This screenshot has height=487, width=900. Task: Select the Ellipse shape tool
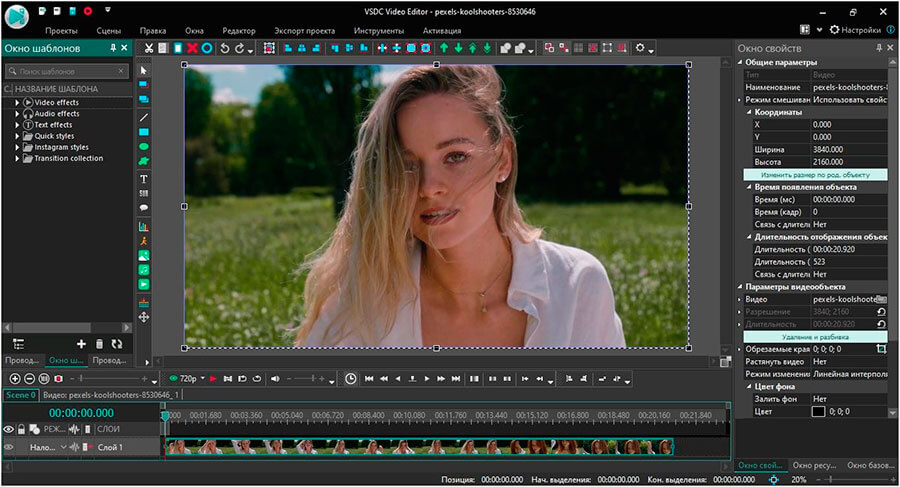(x=143, y=146)
